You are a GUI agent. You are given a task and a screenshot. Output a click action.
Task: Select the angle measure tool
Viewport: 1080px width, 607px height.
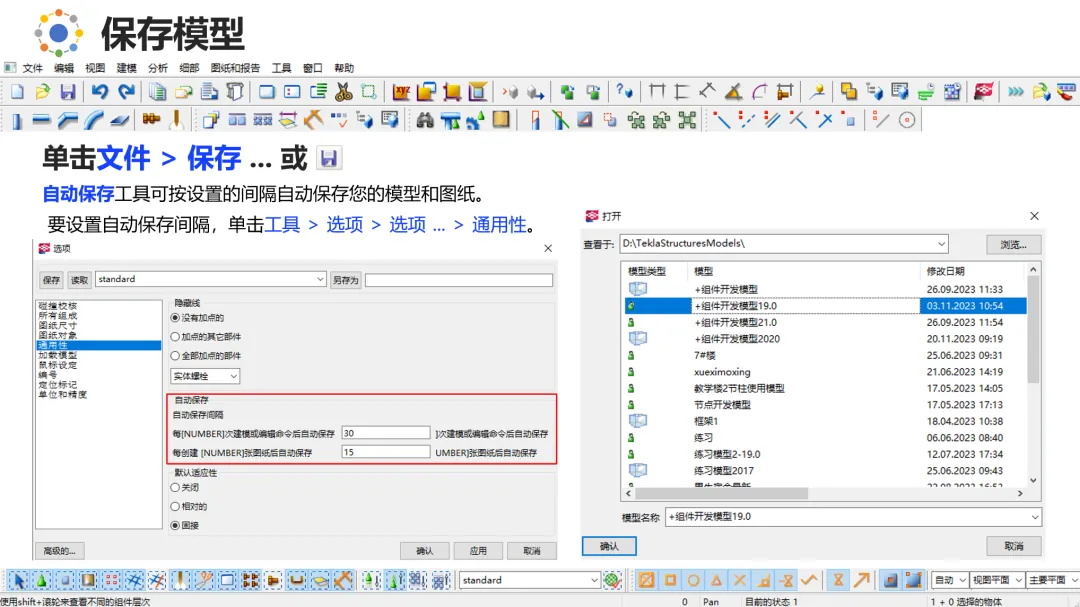(734, 92)
